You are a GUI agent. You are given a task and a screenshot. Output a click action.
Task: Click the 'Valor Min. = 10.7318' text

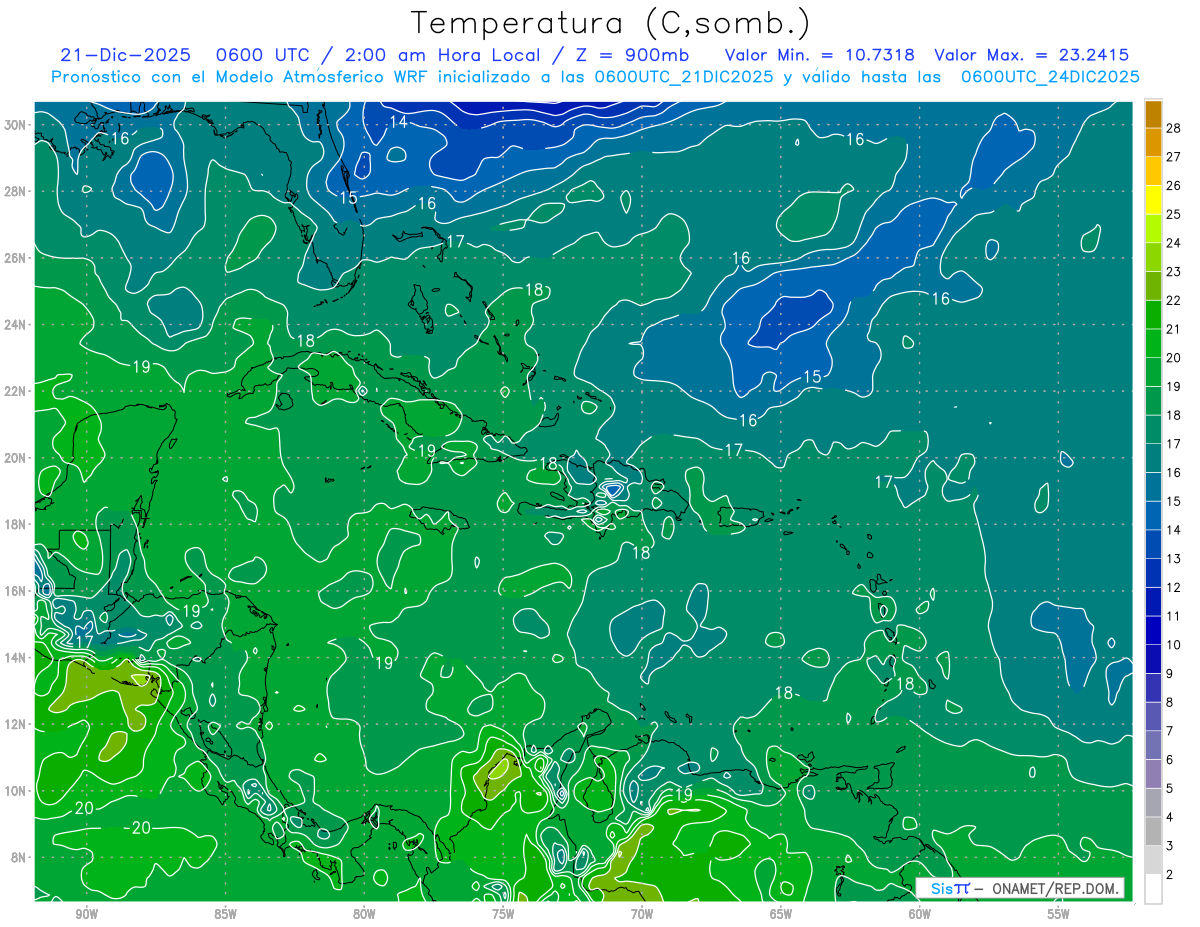click(820, 55)
